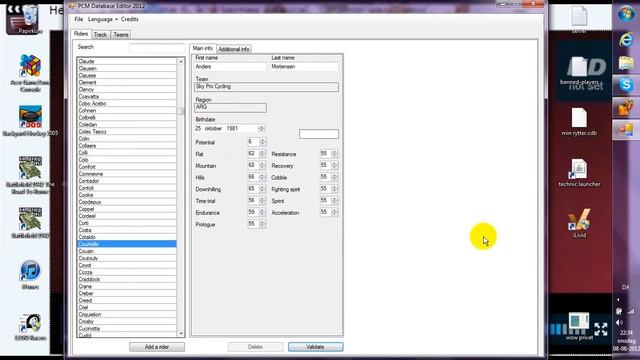This screenshot has height=360, width=640.
Task: Select rider Cobo Acebo in the list
Action: coord(127,104)
